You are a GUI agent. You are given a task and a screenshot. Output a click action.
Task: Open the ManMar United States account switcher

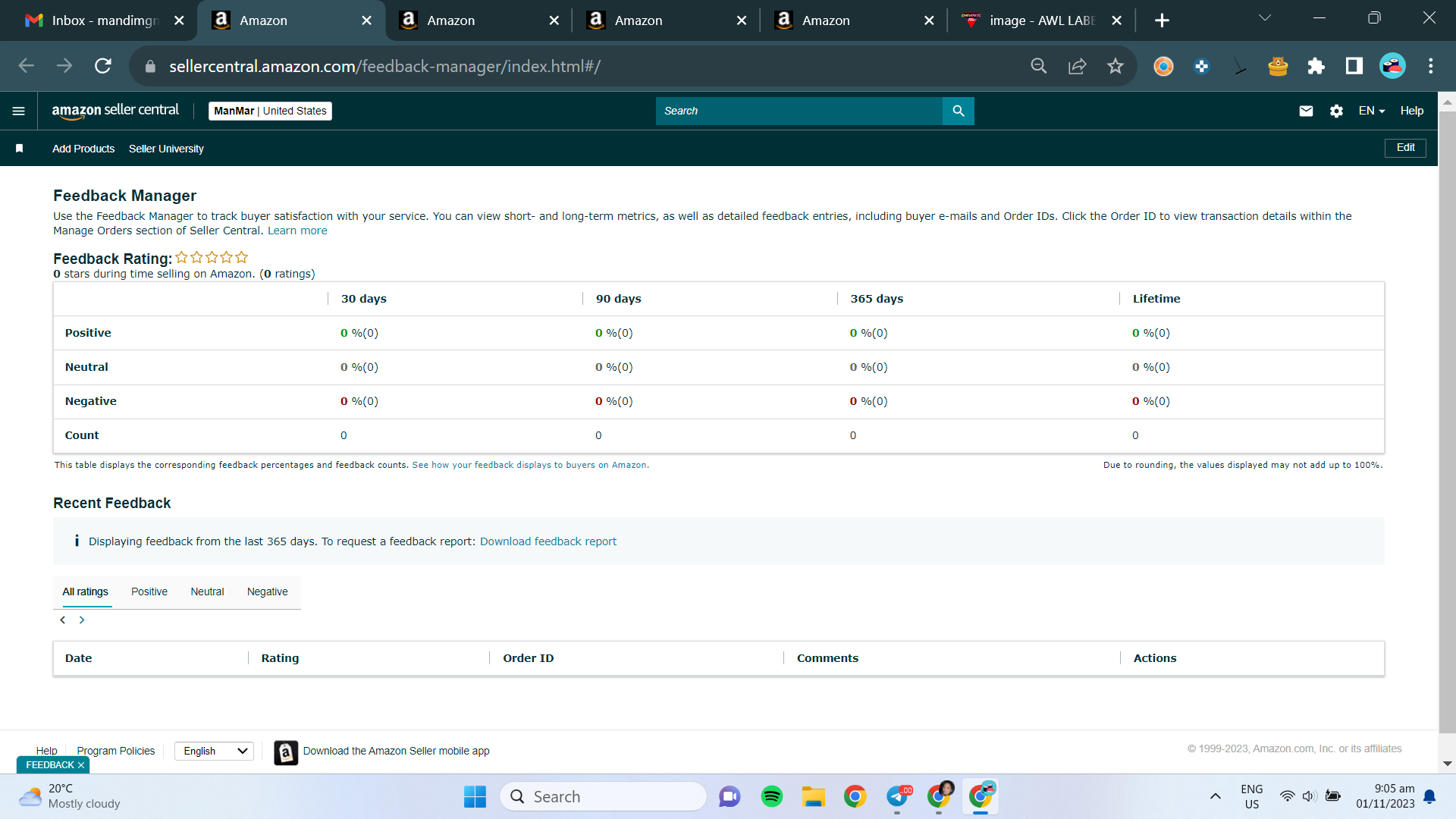coord(270,111)
